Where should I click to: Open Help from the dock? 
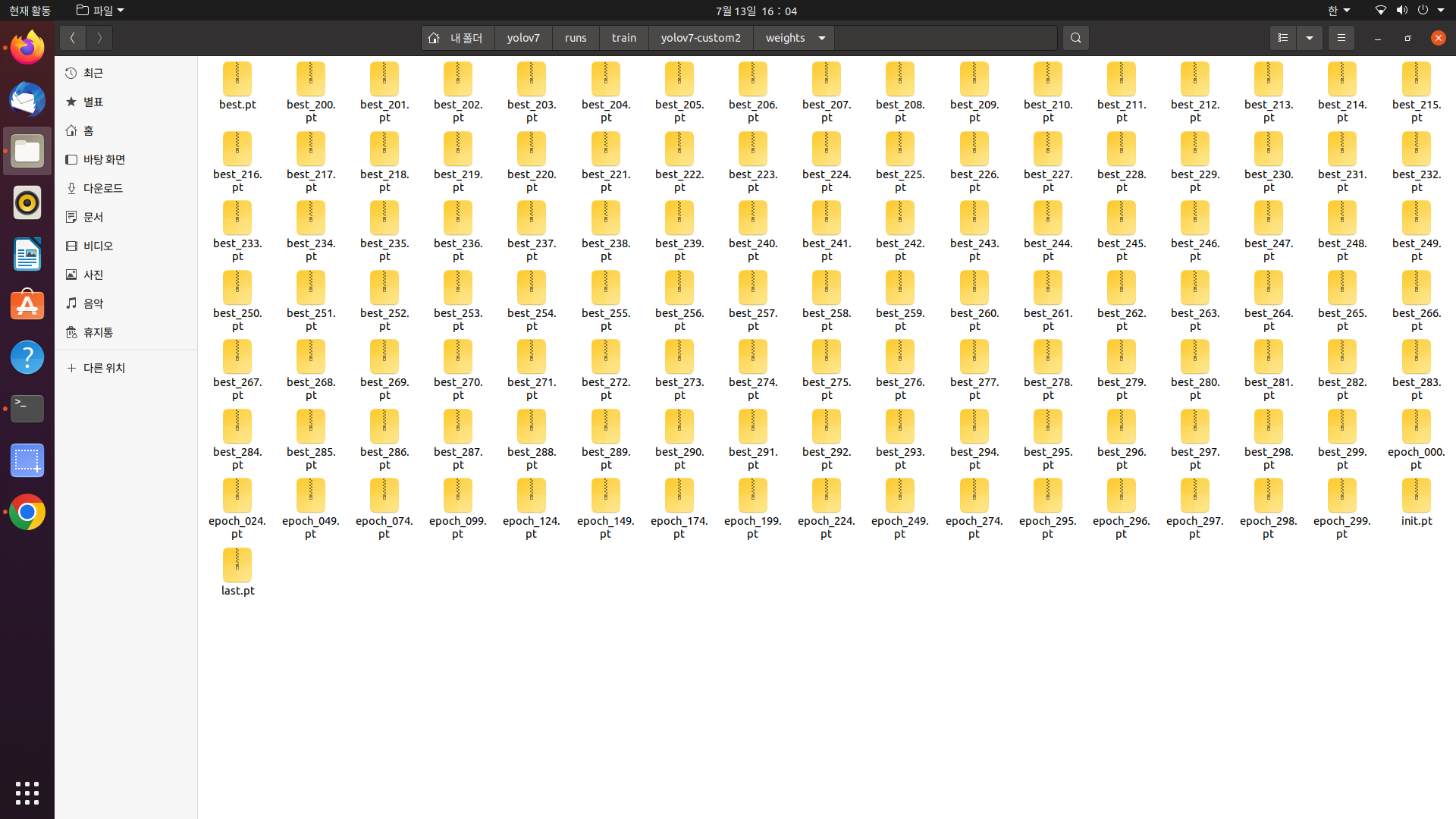coord(27,357)
